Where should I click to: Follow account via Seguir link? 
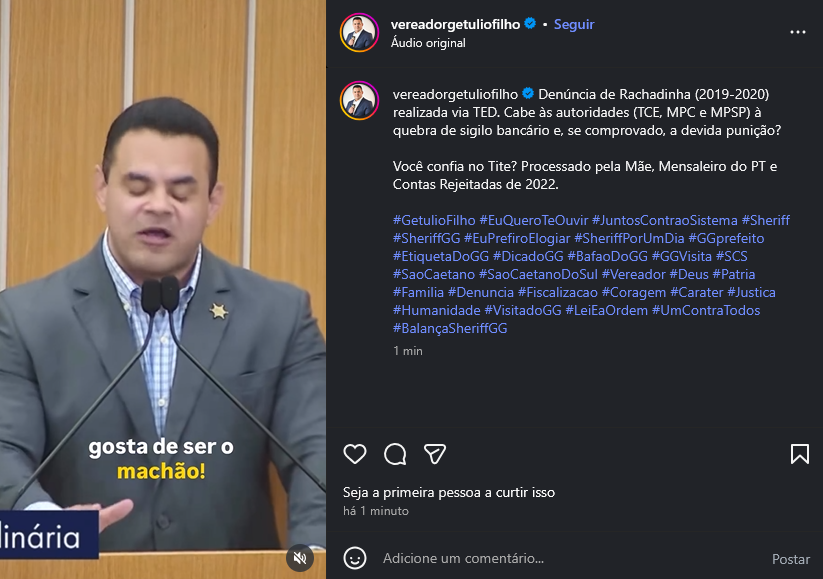[x=574, y=24]
